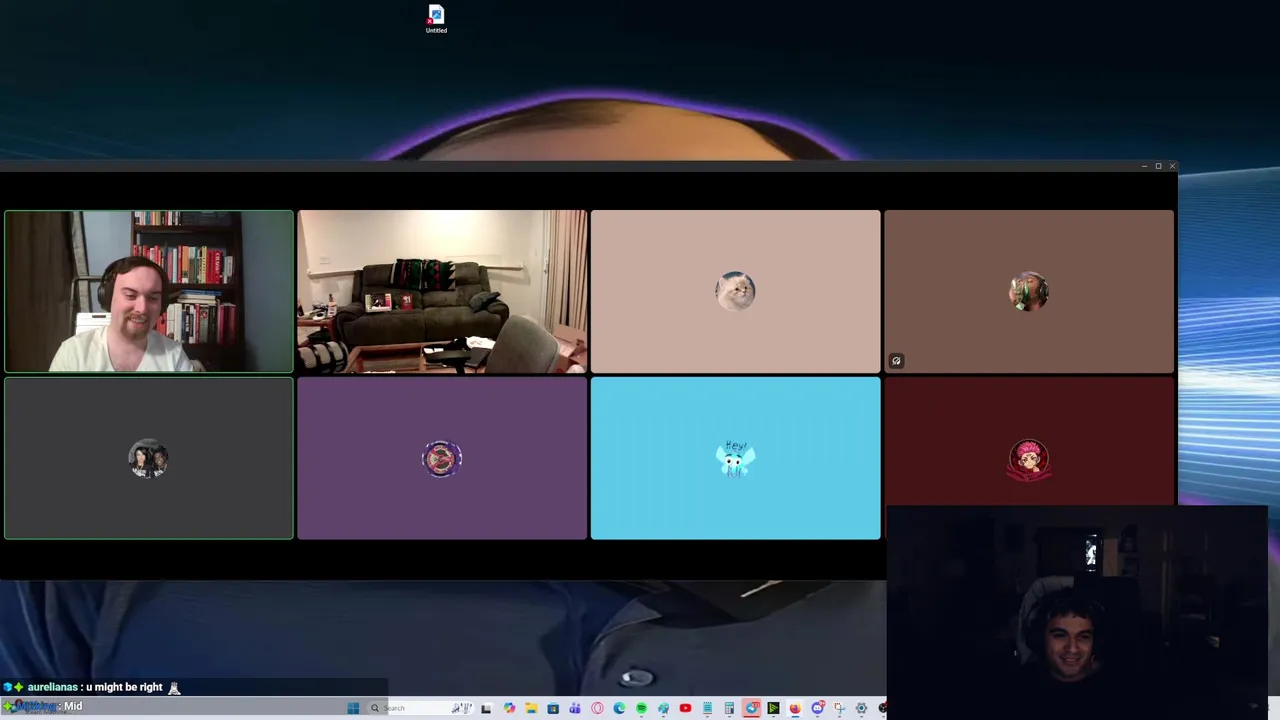
Task: Select the Untitled desktop file icon
Action: click(436, 19)
